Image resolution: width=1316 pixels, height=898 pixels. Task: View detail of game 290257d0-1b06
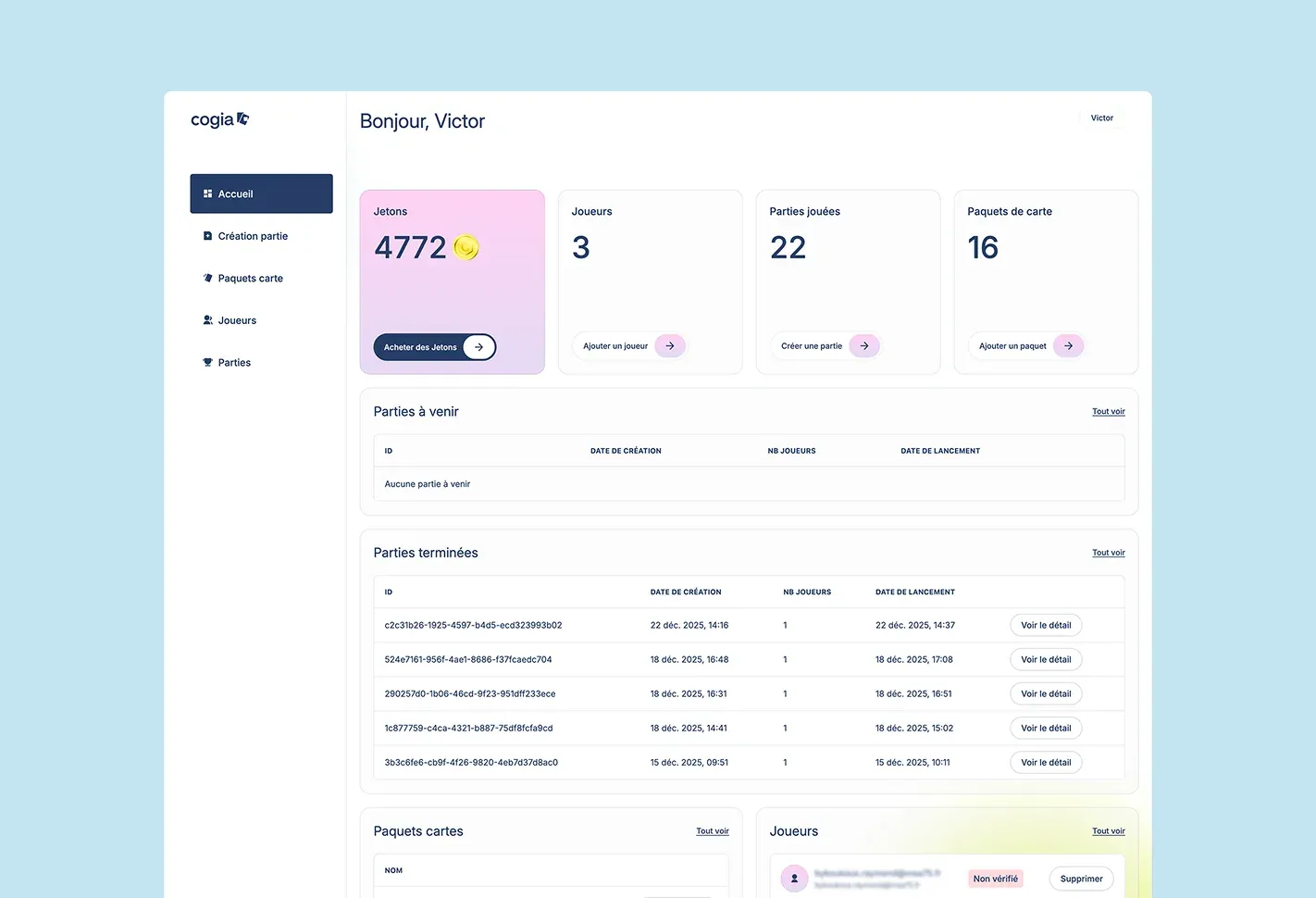click(1046, 693)
